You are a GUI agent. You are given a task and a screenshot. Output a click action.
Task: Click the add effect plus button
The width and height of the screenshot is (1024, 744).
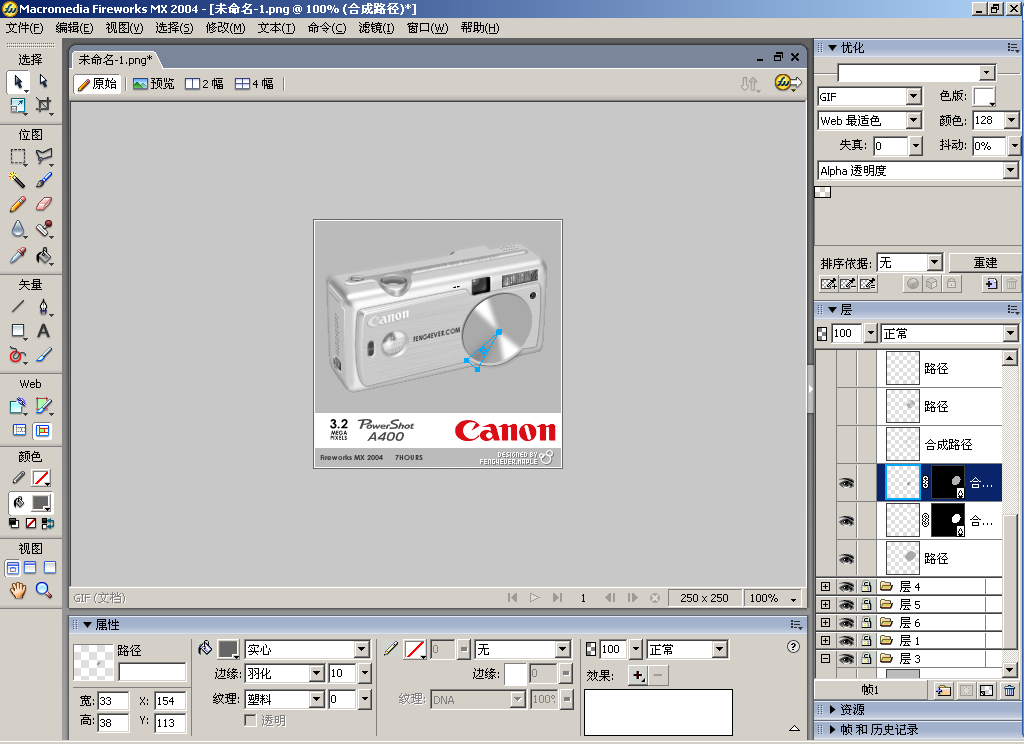637,675
